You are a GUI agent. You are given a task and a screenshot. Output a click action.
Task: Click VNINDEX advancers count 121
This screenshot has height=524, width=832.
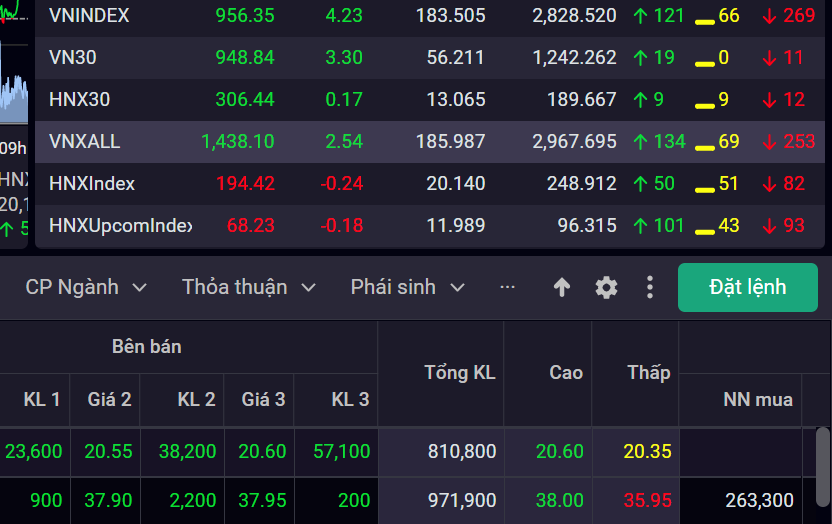[x=669, y=16]
